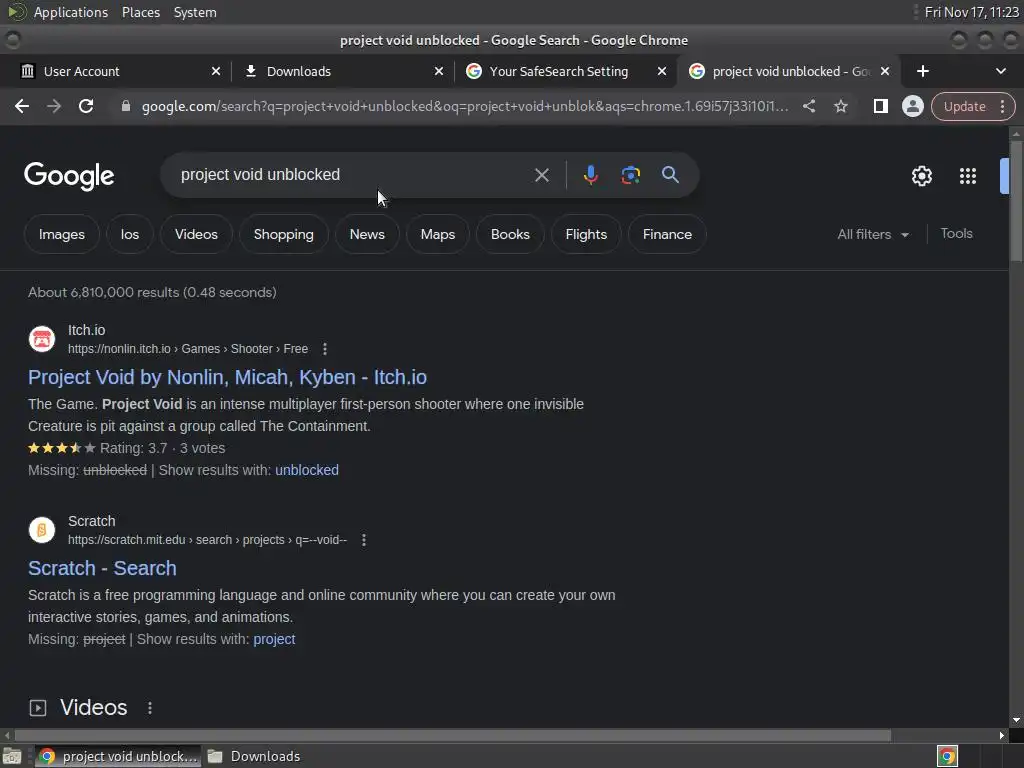The image size is (1024, 768).
Task: Close the Downloads tab
Action: coord(439,71)
